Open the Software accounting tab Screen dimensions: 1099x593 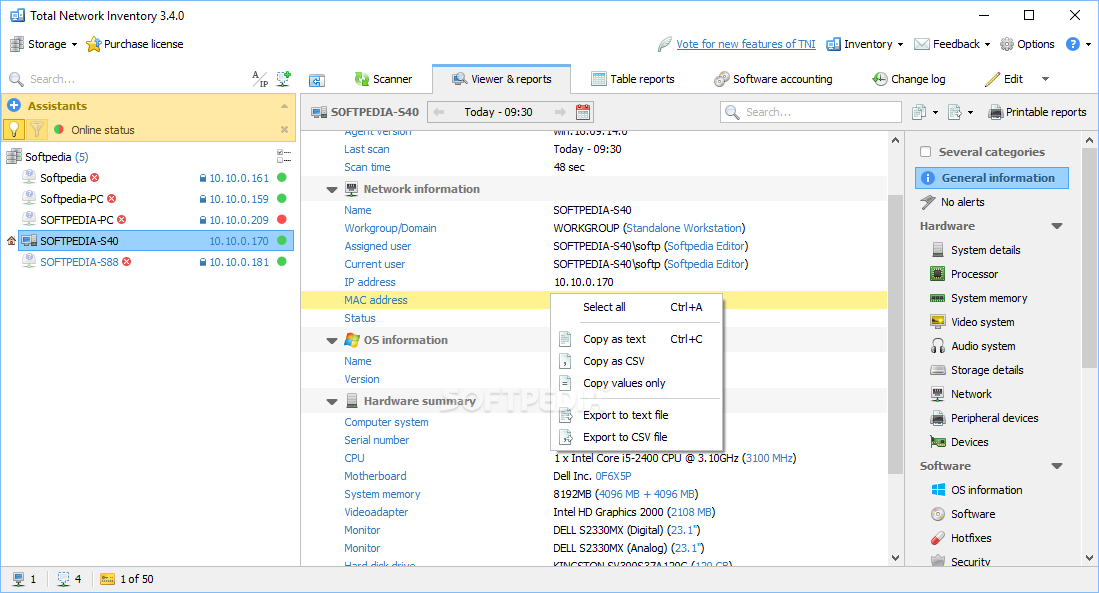coord(773,79)
